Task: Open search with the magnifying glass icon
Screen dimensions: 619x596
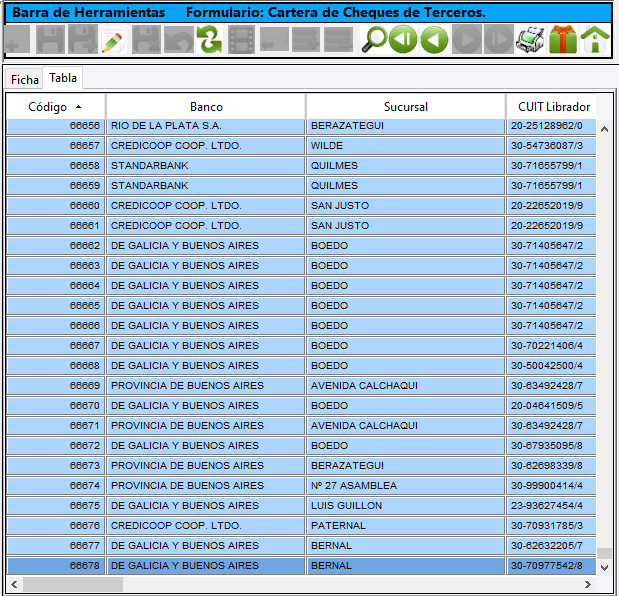Action: tap(374, 39)
